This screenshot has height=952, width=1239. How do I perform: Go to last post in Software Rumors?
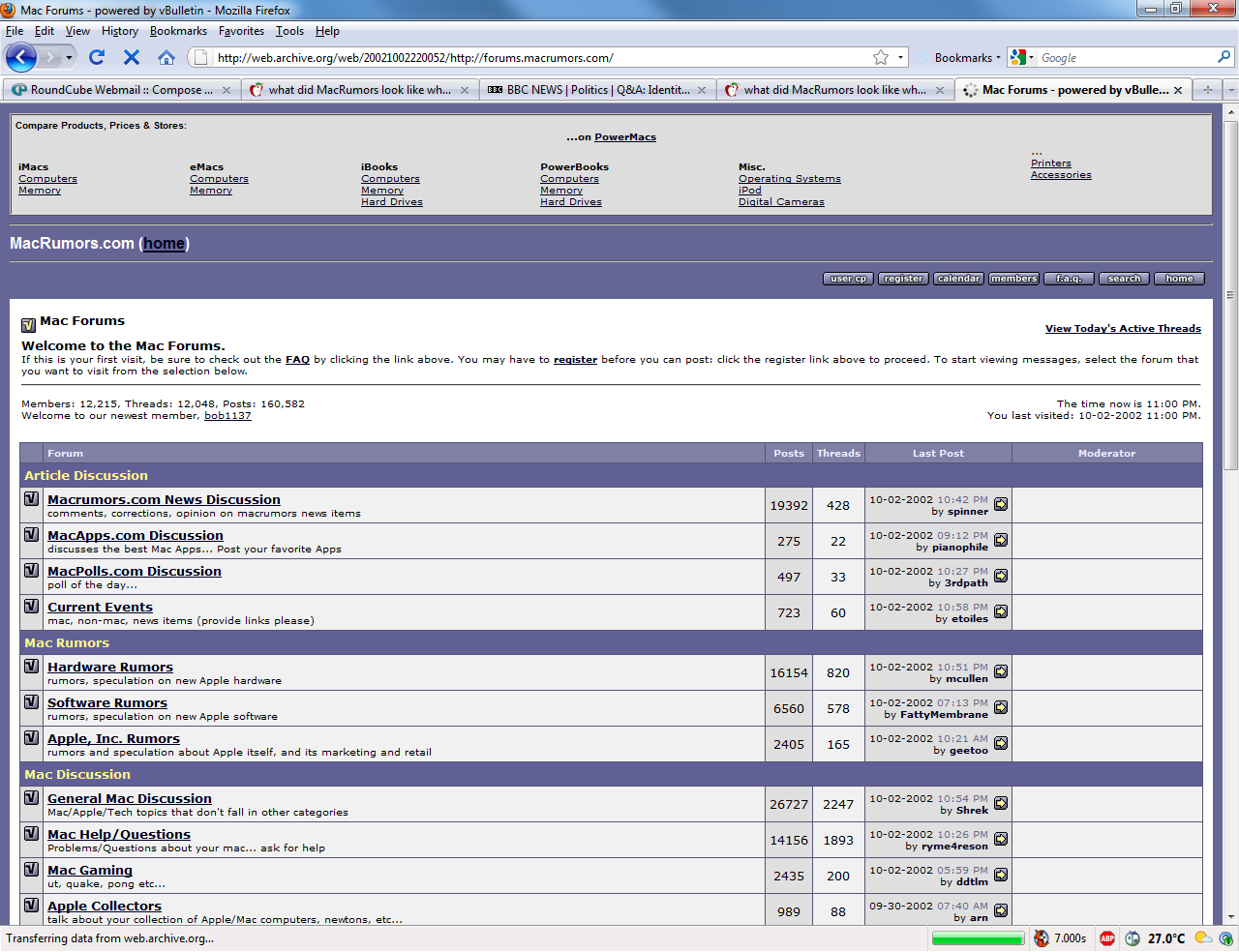(x=1001, y=707)
